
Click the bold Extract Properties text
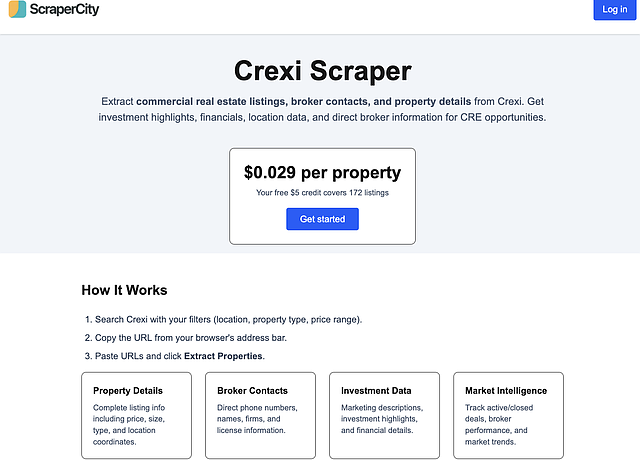click(x=224, y=356)
